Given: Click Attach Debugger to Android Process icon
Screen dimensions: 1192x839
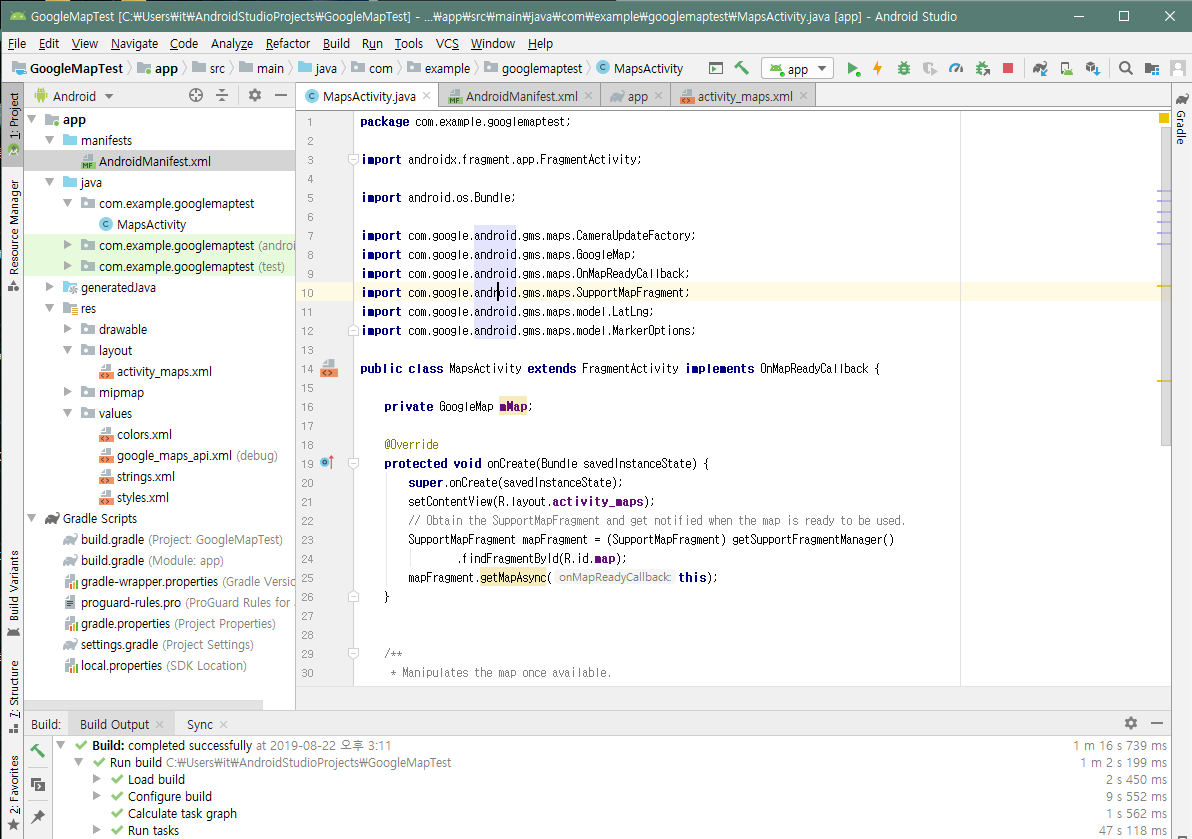Looking at the screenshot, I should (982, 68).
